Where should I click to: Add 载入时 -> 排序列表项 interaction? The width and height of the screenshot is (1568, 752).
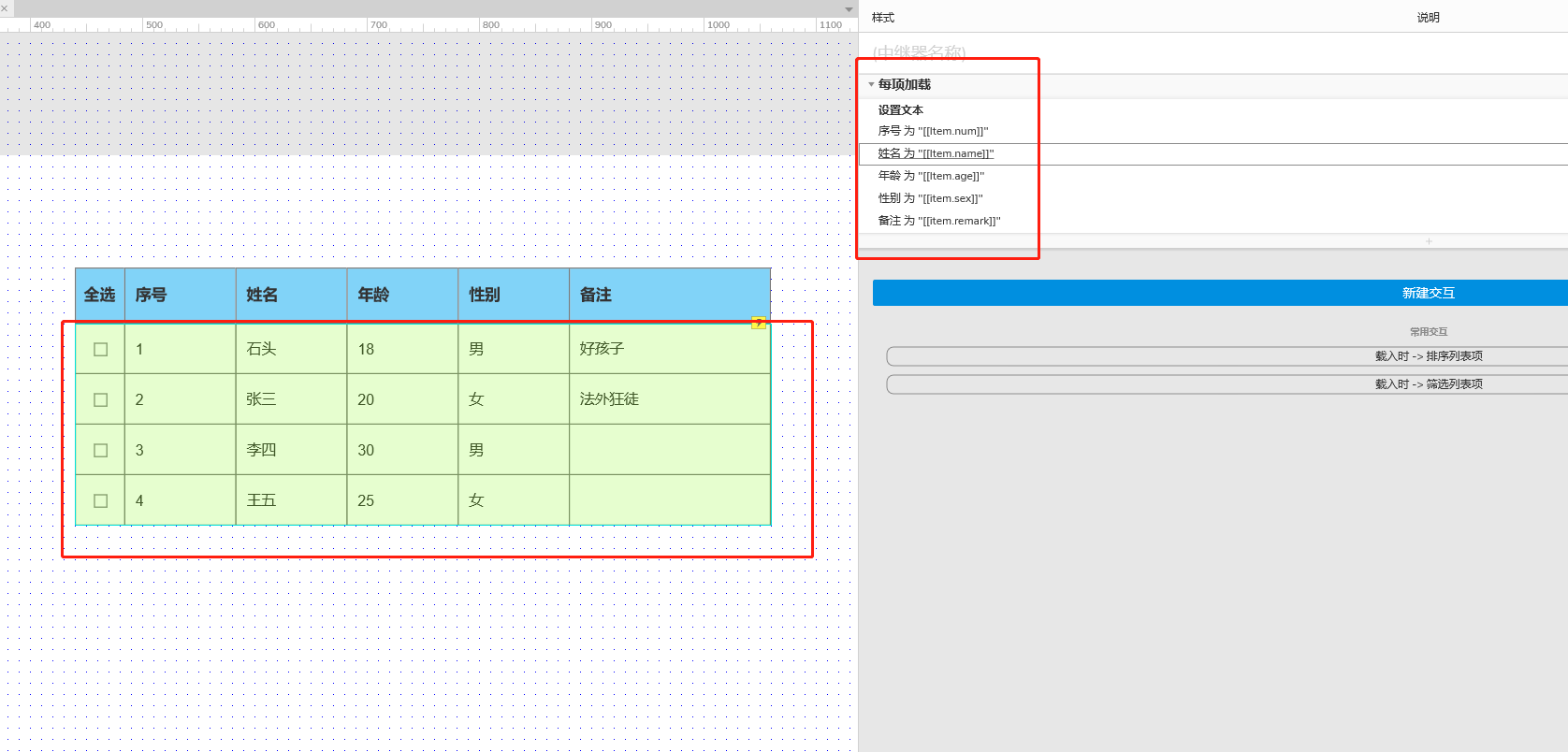(x=1227, y=356)
